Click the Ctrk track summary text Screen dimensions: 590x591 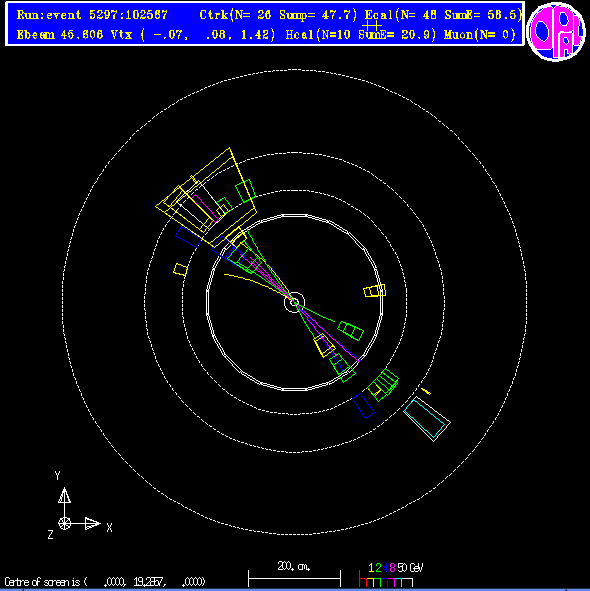coord(278,15)
